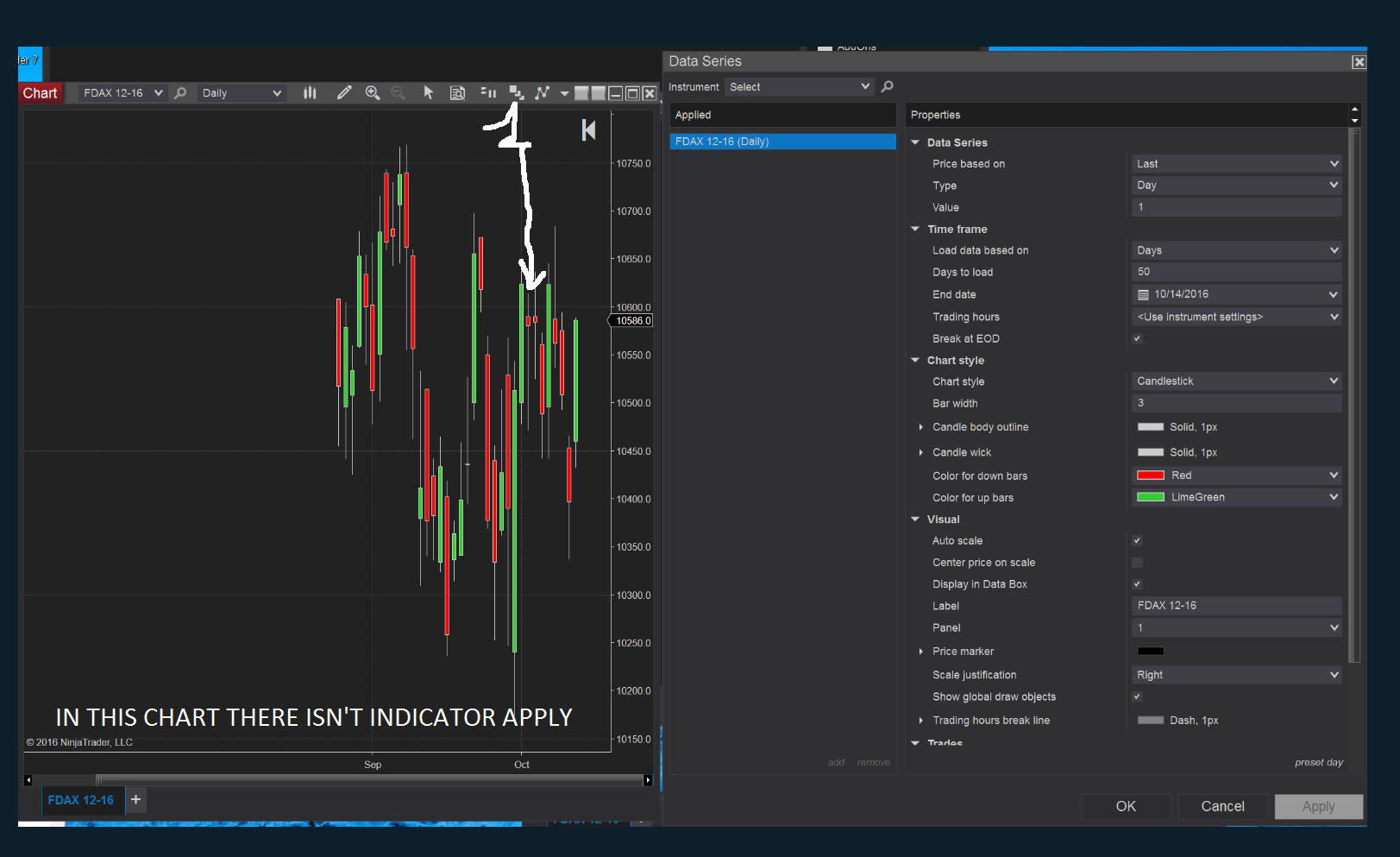
Task: Jump to most recent bar icon
Action: (589, 130)
